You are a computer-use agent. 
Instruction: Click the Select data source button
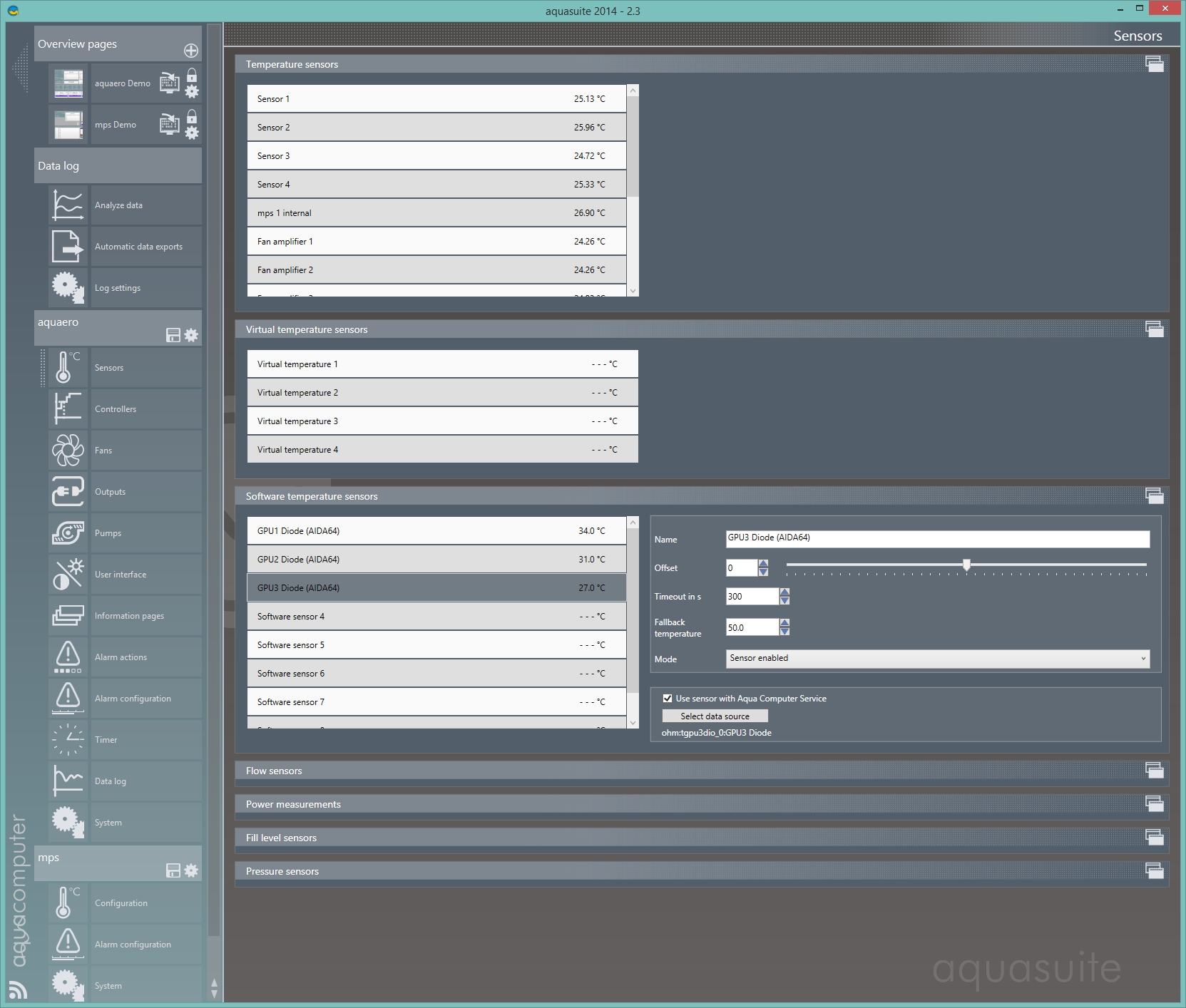[715, 716]
